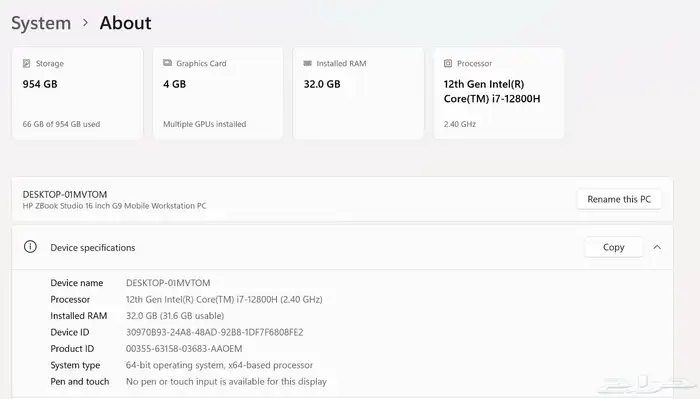Click the Product ID value

184,349
